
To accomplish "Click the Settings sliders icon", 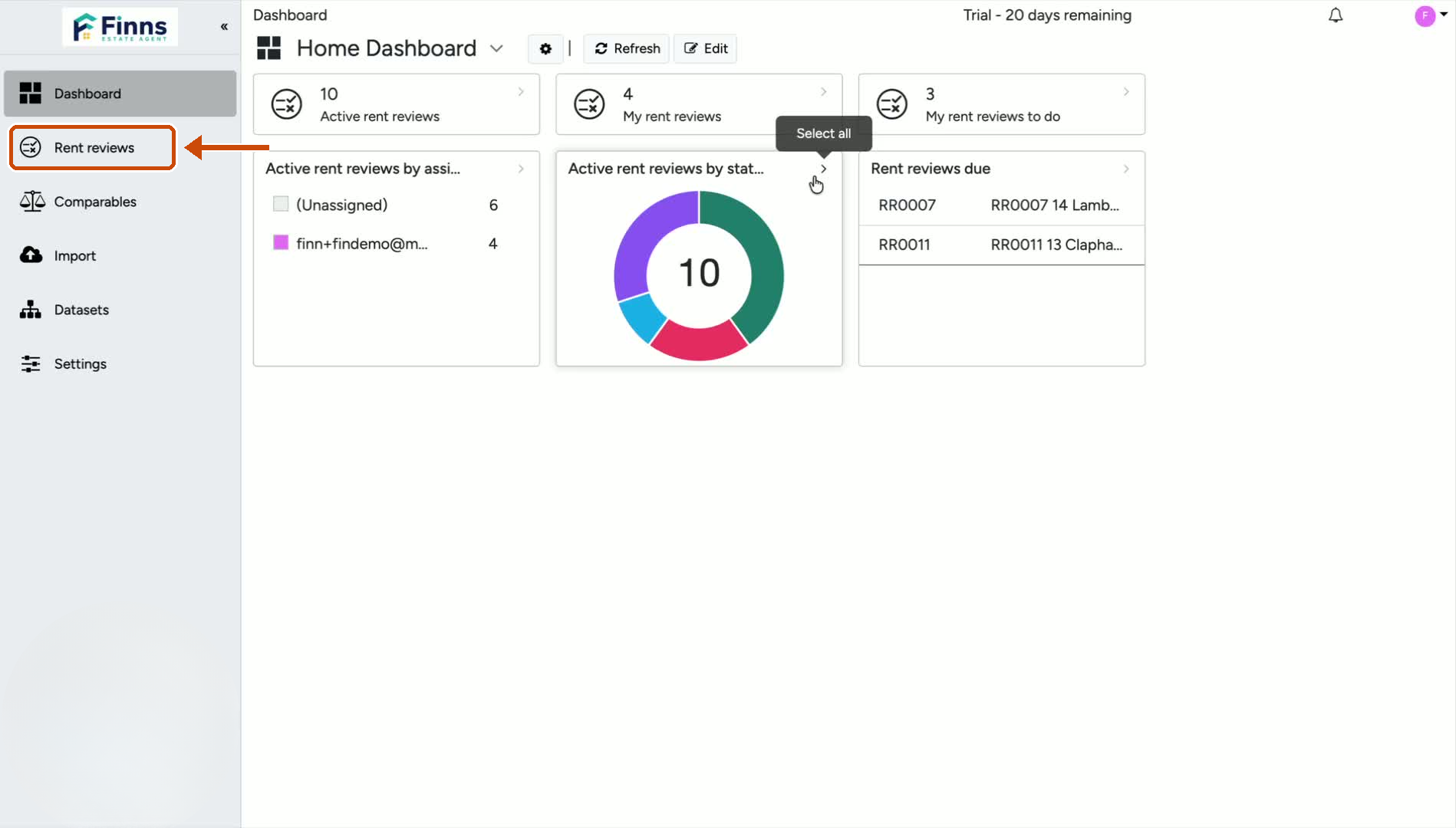I will click(31, 363).
